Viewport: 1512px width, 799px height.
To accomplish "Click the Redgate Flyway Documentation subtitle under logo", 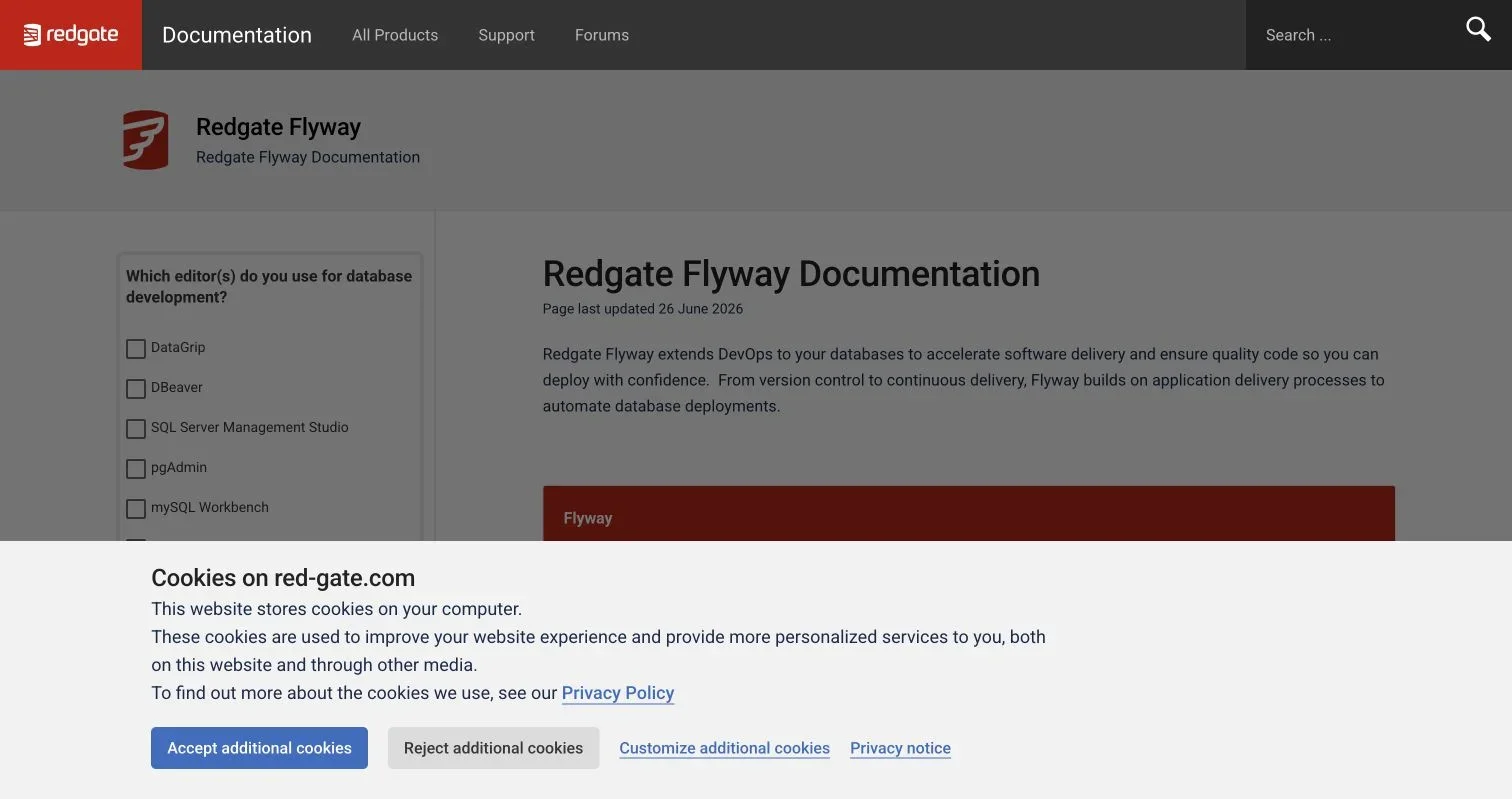I will coord(308,157).
